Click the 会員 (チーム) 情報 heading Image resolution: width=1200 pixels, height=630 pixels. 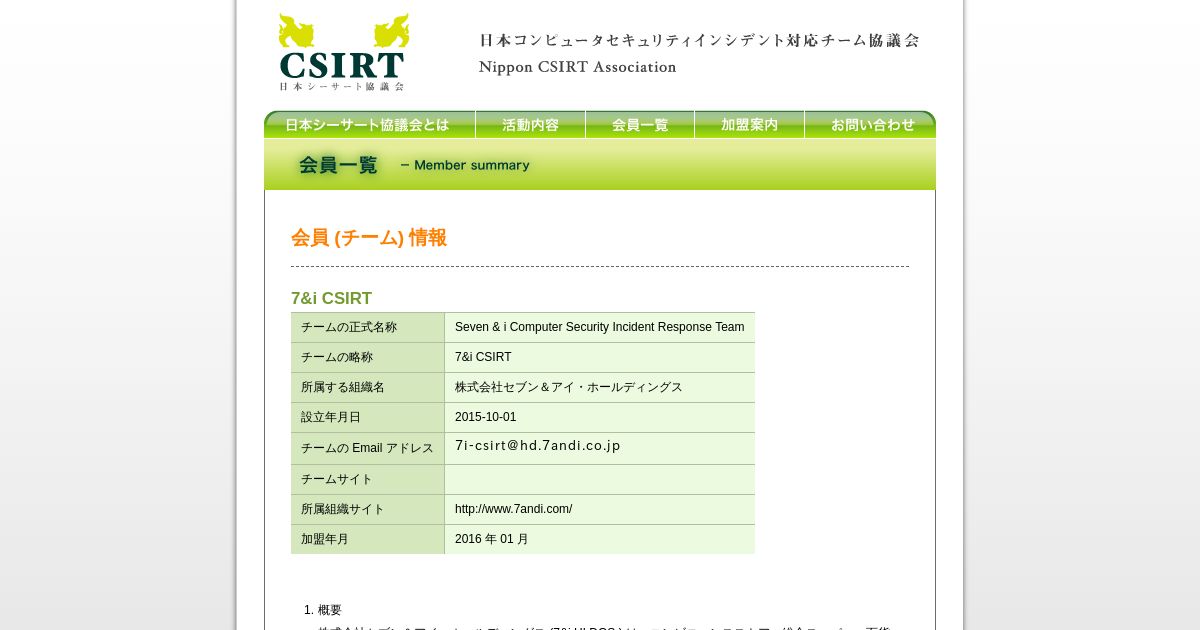pos(369,238)
